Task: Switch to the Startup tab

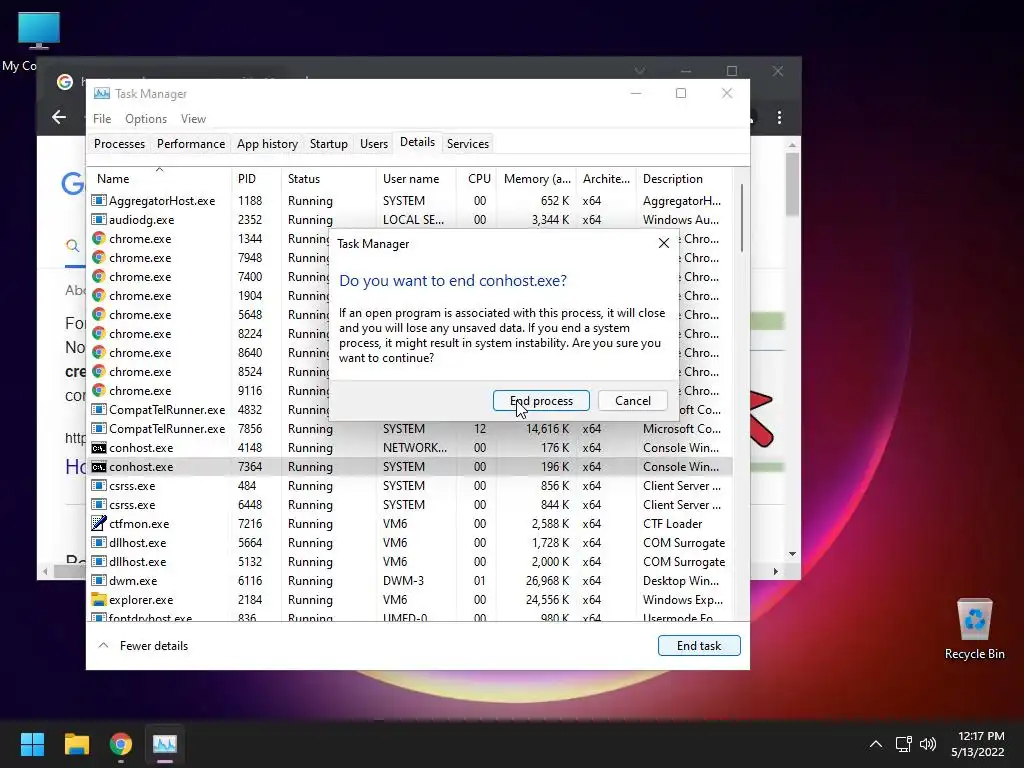Action: point(328,144)
